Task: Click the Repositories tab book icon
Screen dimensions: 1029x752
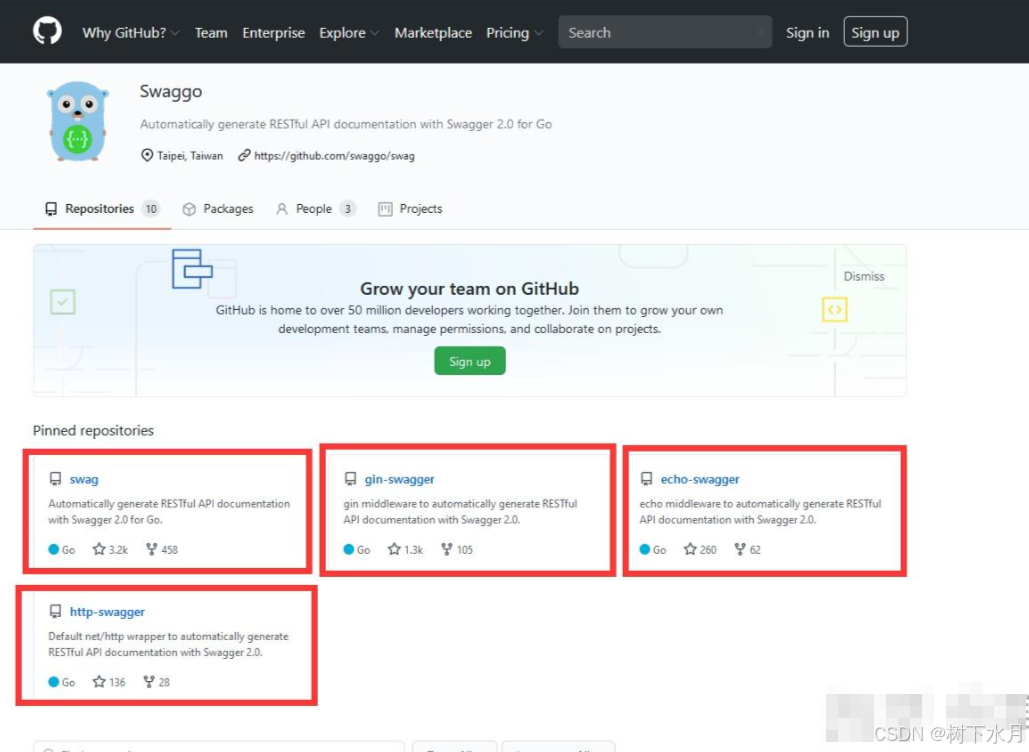Action: tap(51, 209)
